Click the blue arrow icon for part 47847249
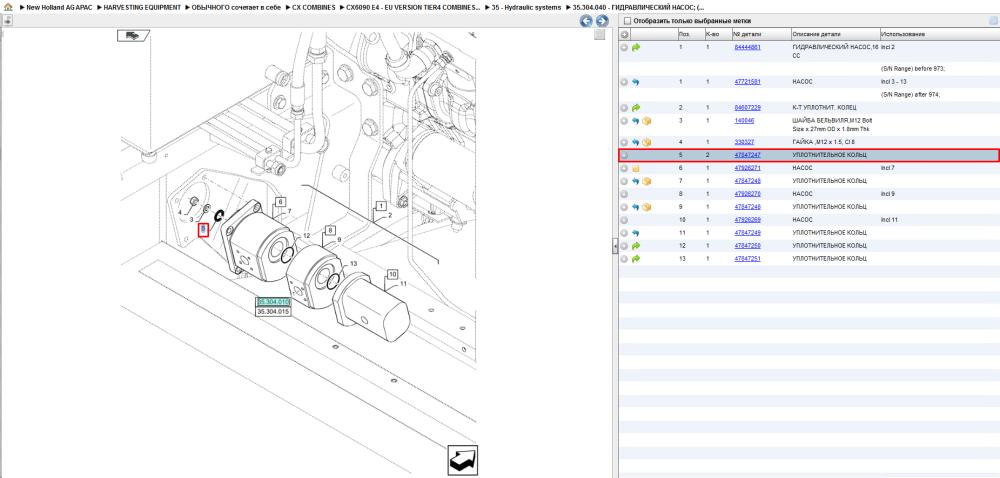Image resolution: width=1000 pixels, height=478 pixels. tap(636, 233)
